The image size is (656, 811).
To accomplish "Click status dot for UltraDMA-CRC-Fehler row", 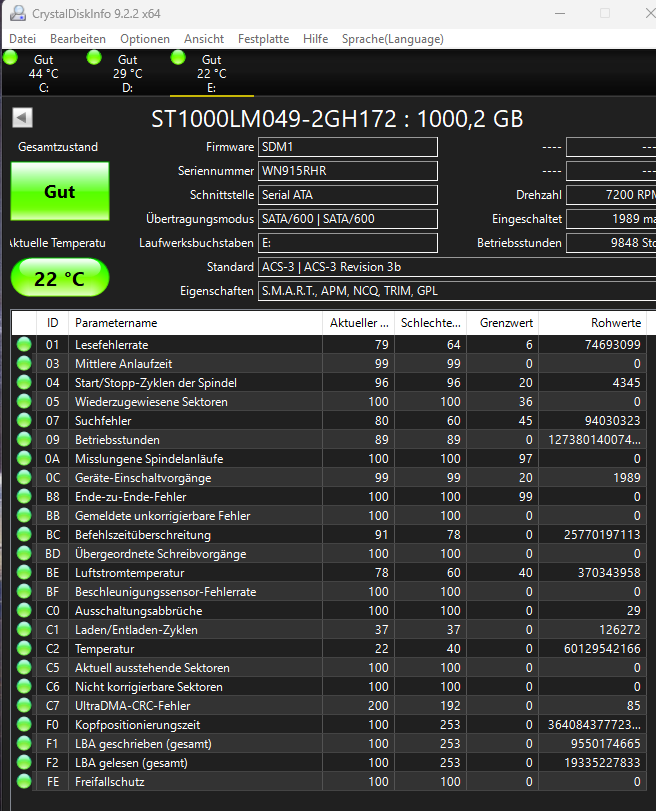I will point(24,705).
